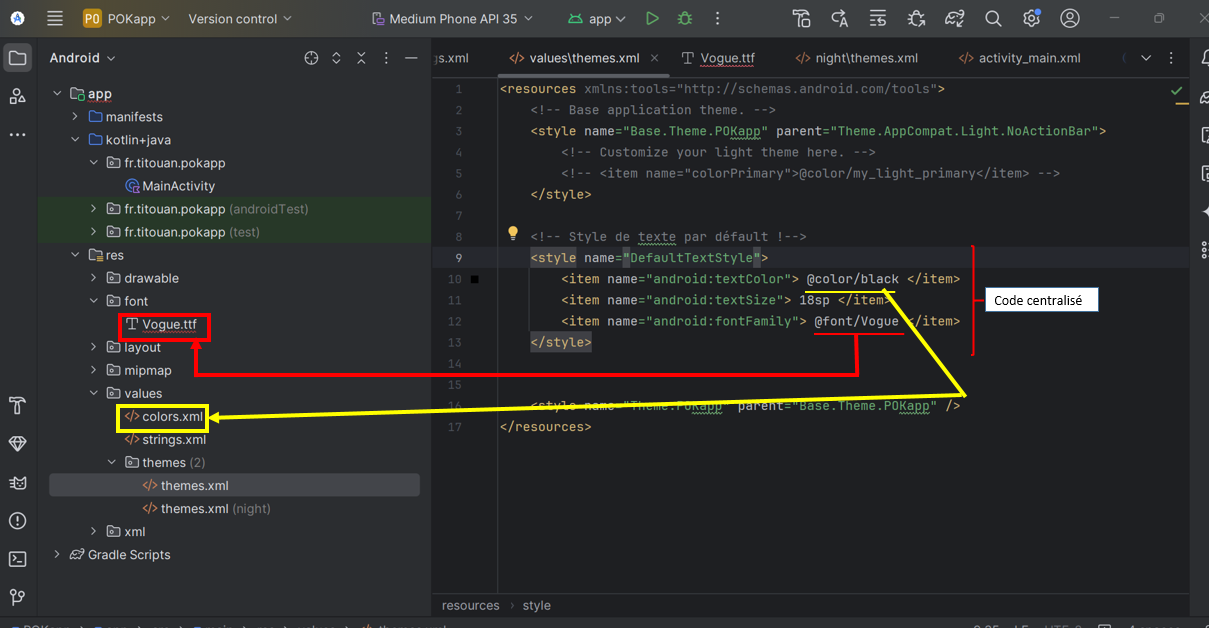Click the Build hammer icon in top toolbar
This screenshot has width=1209, height=628.
(801, 18)
